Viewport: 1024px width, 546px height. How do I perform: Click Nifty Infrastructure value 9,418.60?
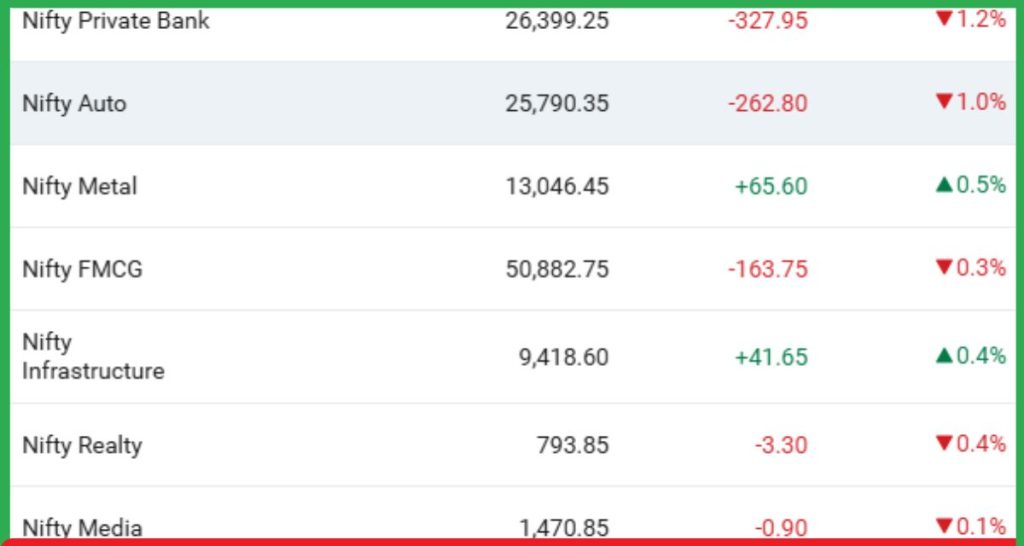(563, 357)
